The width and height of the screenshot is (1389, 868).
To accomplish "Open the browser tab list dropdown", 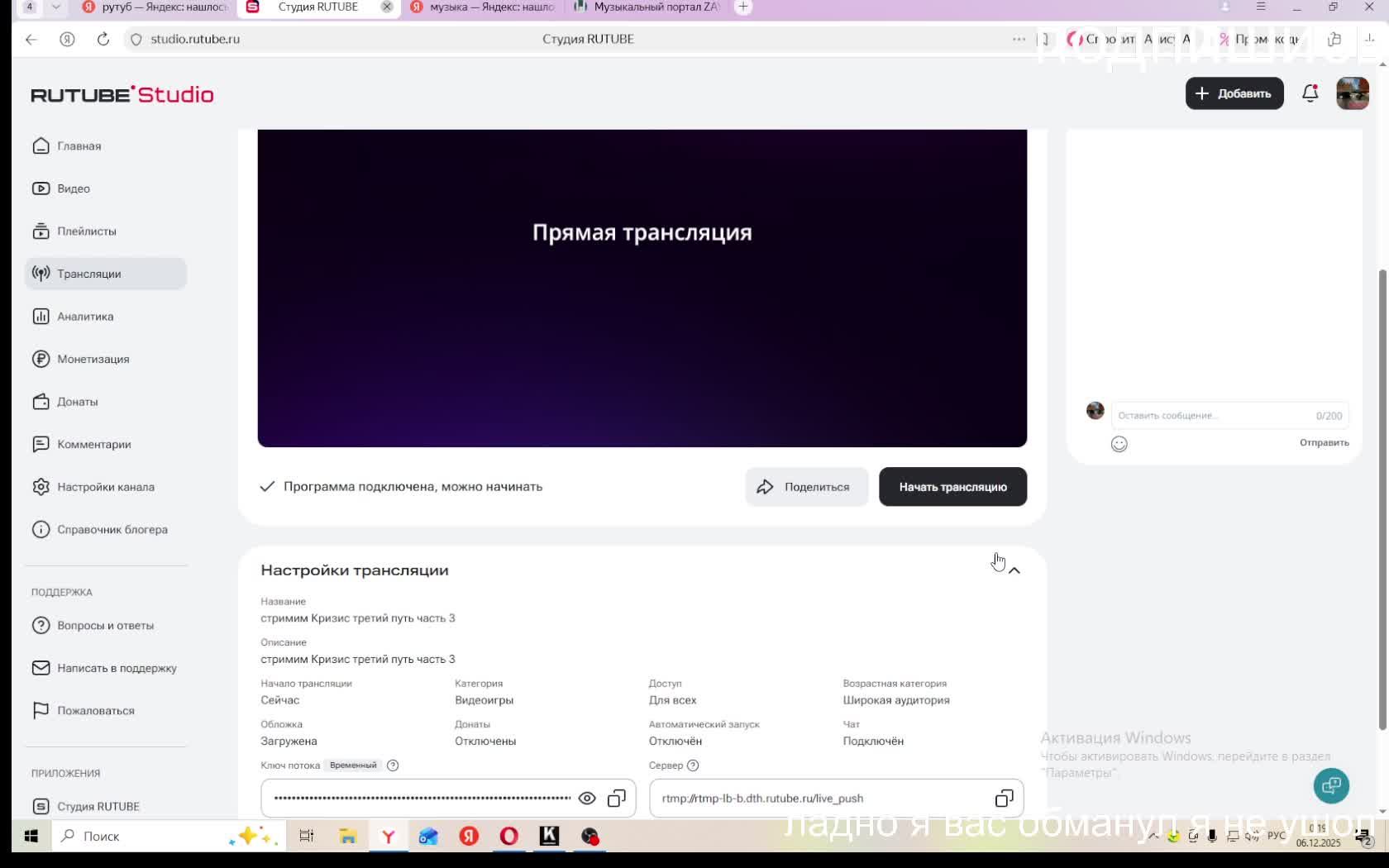I will pyautogui.click(x=55, y=7).
